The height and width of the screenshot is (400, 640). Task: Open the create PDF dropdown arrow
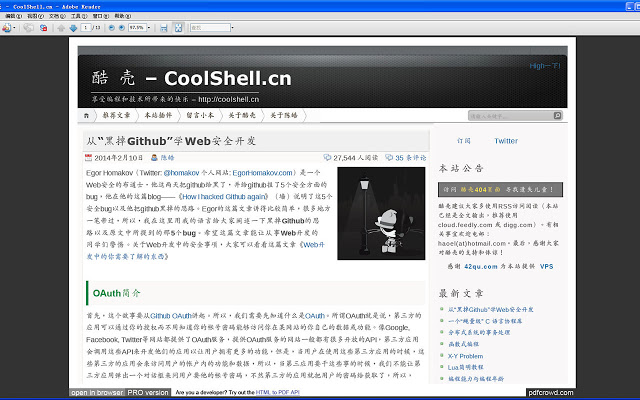[14, 28]
